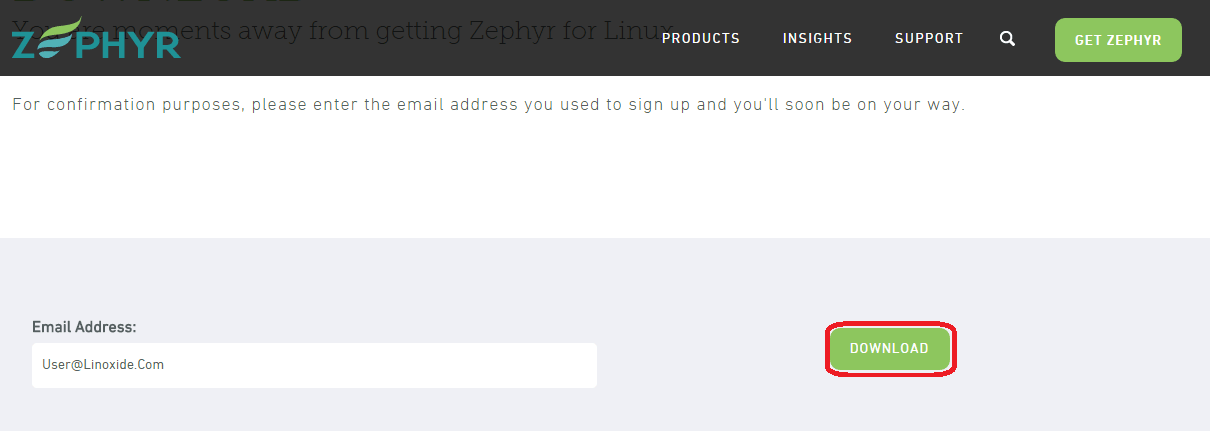Open the INSIGHTS menu
Screen dimensions: 1210x431
817,39
